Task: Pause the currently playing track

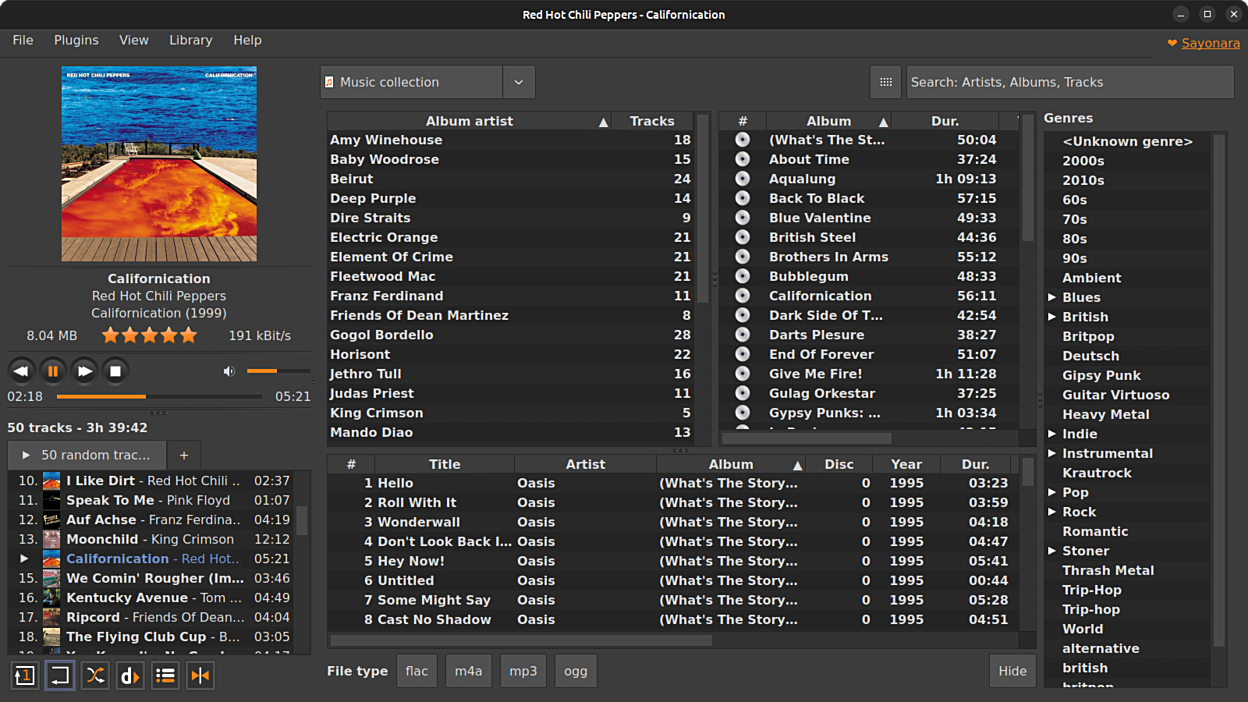Action: pyautogui.click(x=53, y=371)
